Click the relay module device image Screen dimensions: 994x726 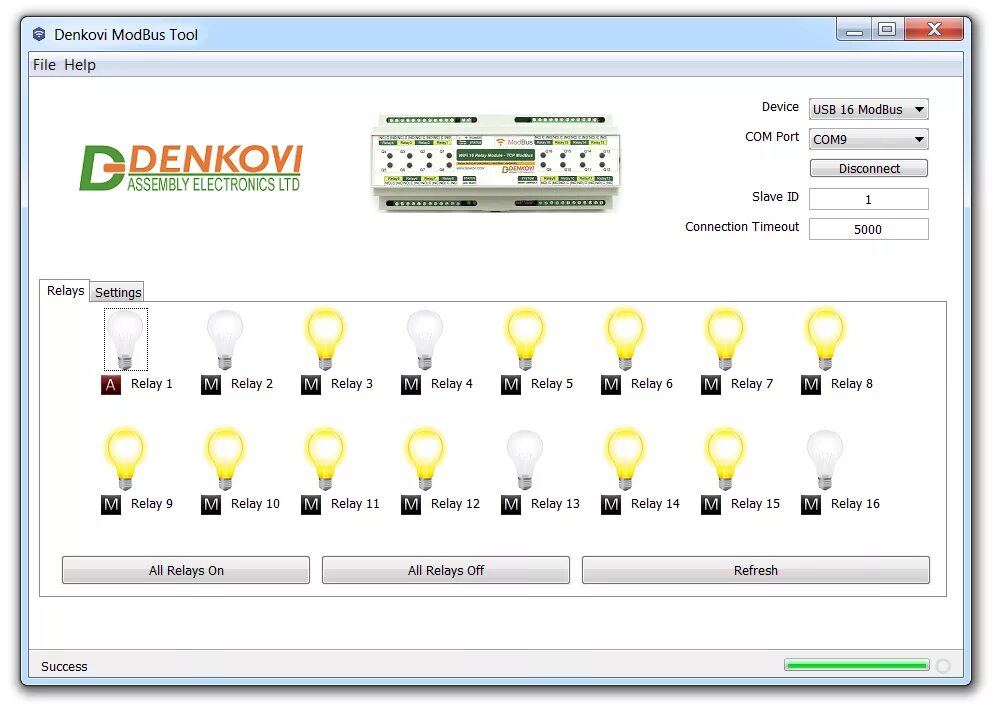[x=495, y=162]
